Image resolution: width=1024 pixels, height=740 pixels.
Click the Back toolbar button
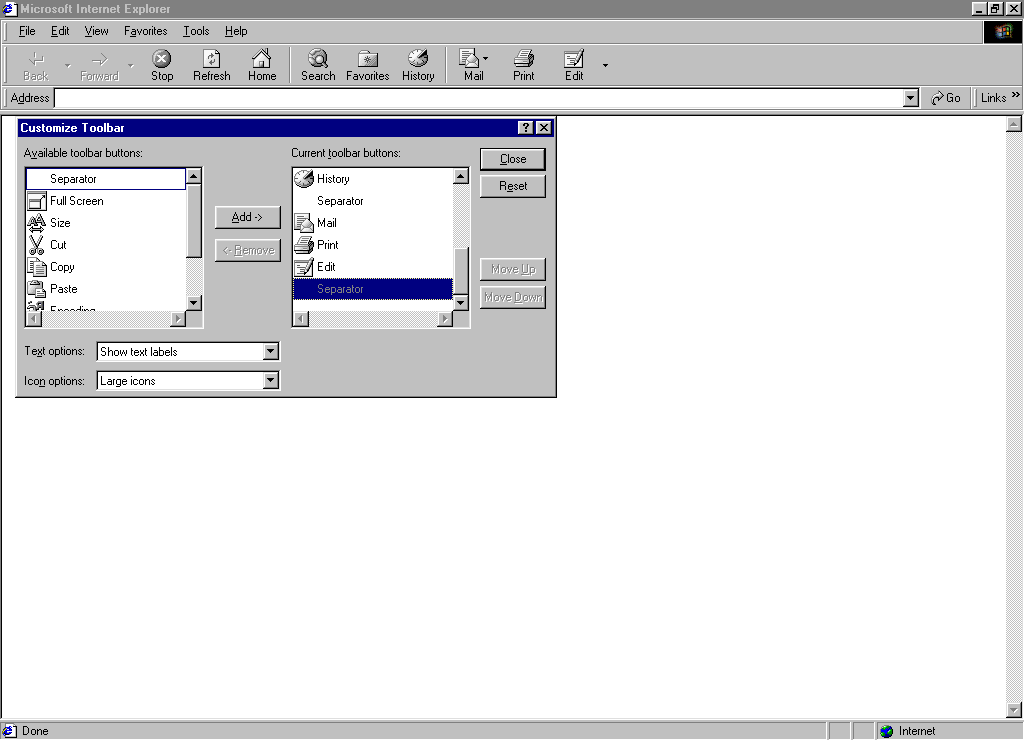coord(36,65)
